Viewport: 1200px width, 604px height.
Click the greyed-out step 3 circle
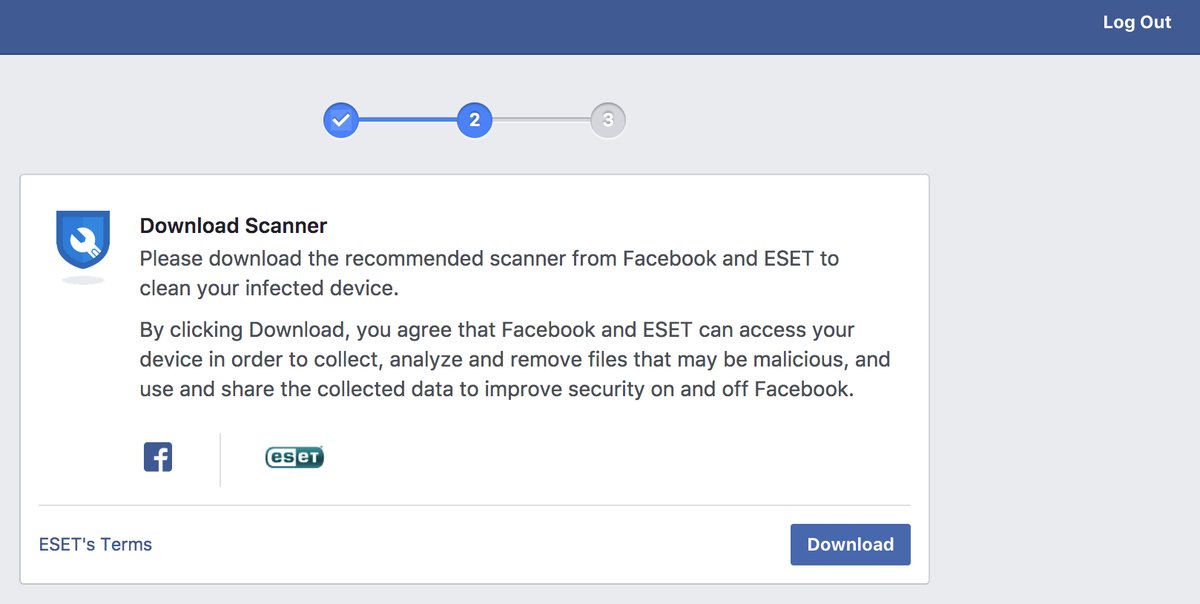(x=608, y=121)
